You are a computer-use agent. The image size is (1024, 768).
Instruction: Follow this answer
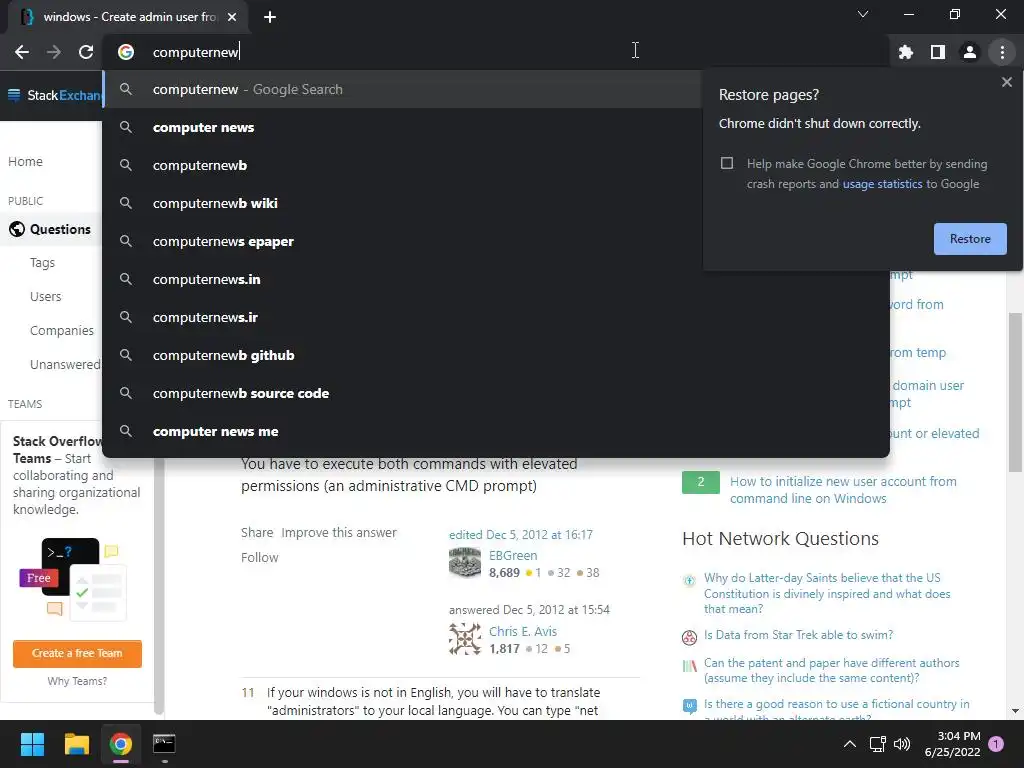[x=260, y=557]
